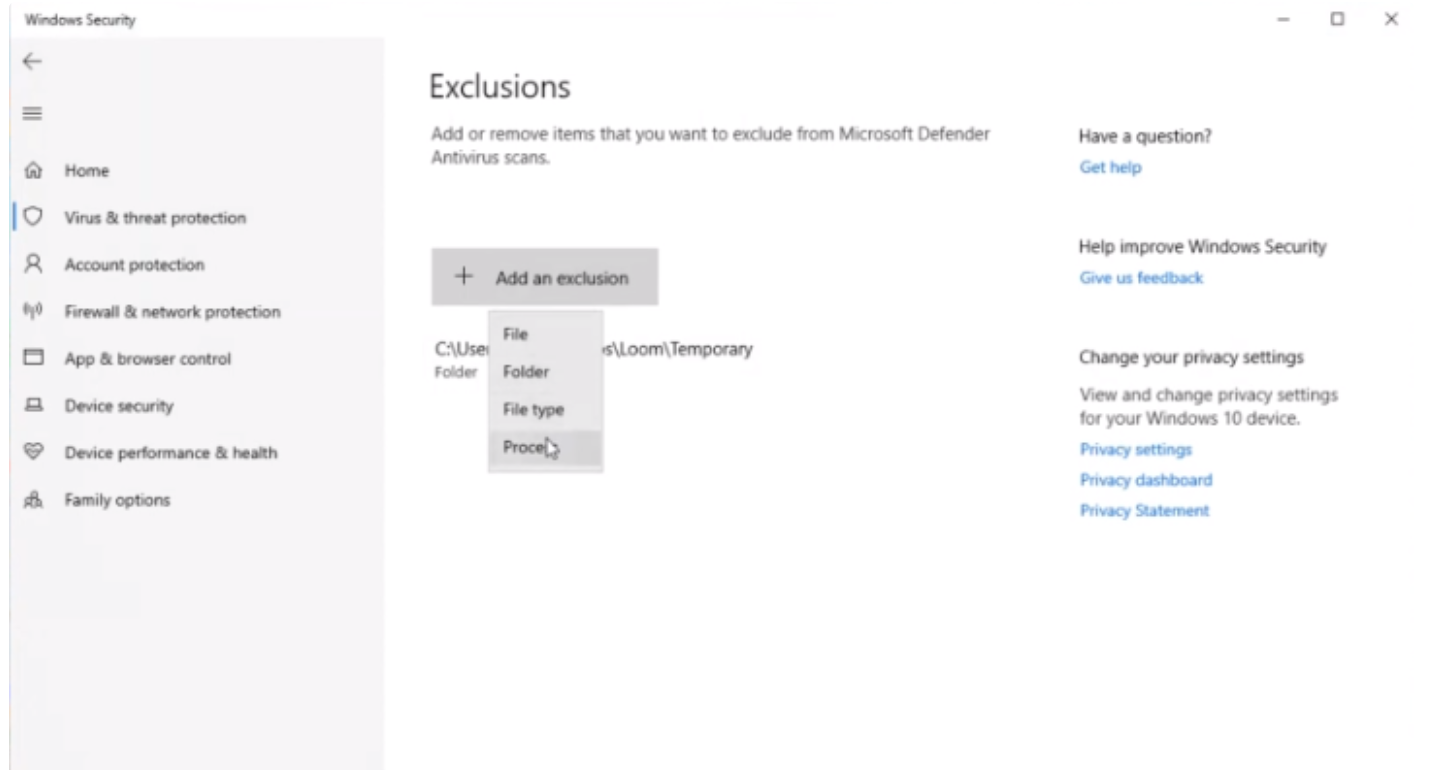The image size is (1452, 770).
Task: Select File from the exclusion menu
Action: [x=516, y=334]
